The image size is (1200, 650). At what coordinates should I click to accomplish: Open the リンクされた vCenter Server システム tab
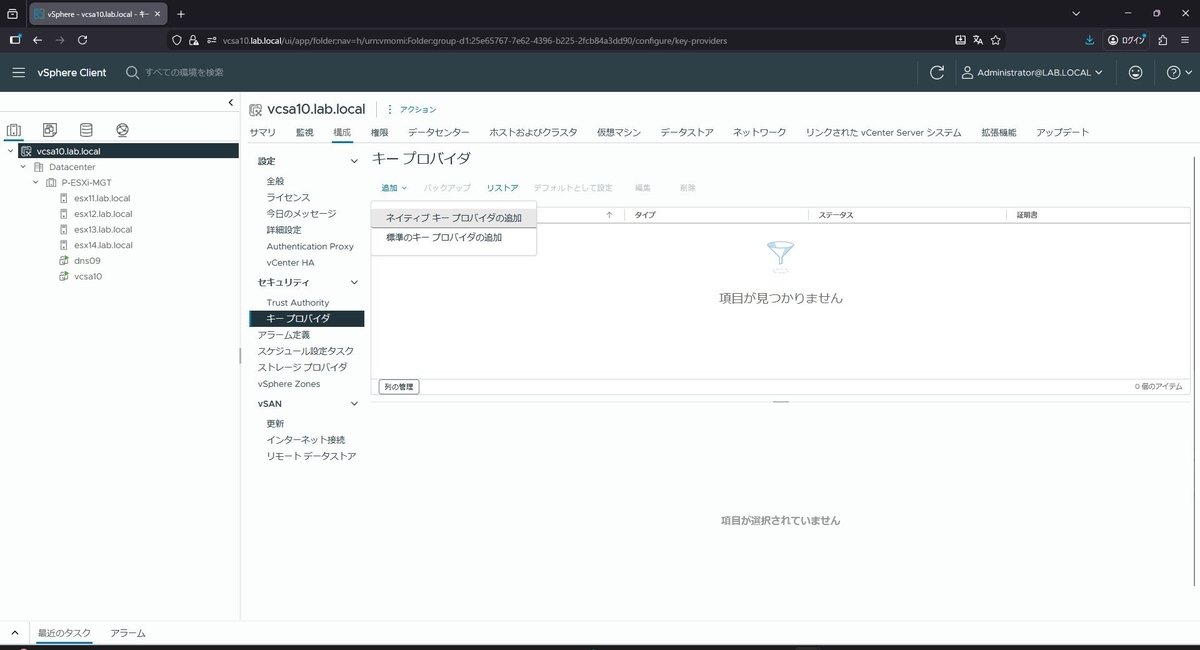[884, 132]
